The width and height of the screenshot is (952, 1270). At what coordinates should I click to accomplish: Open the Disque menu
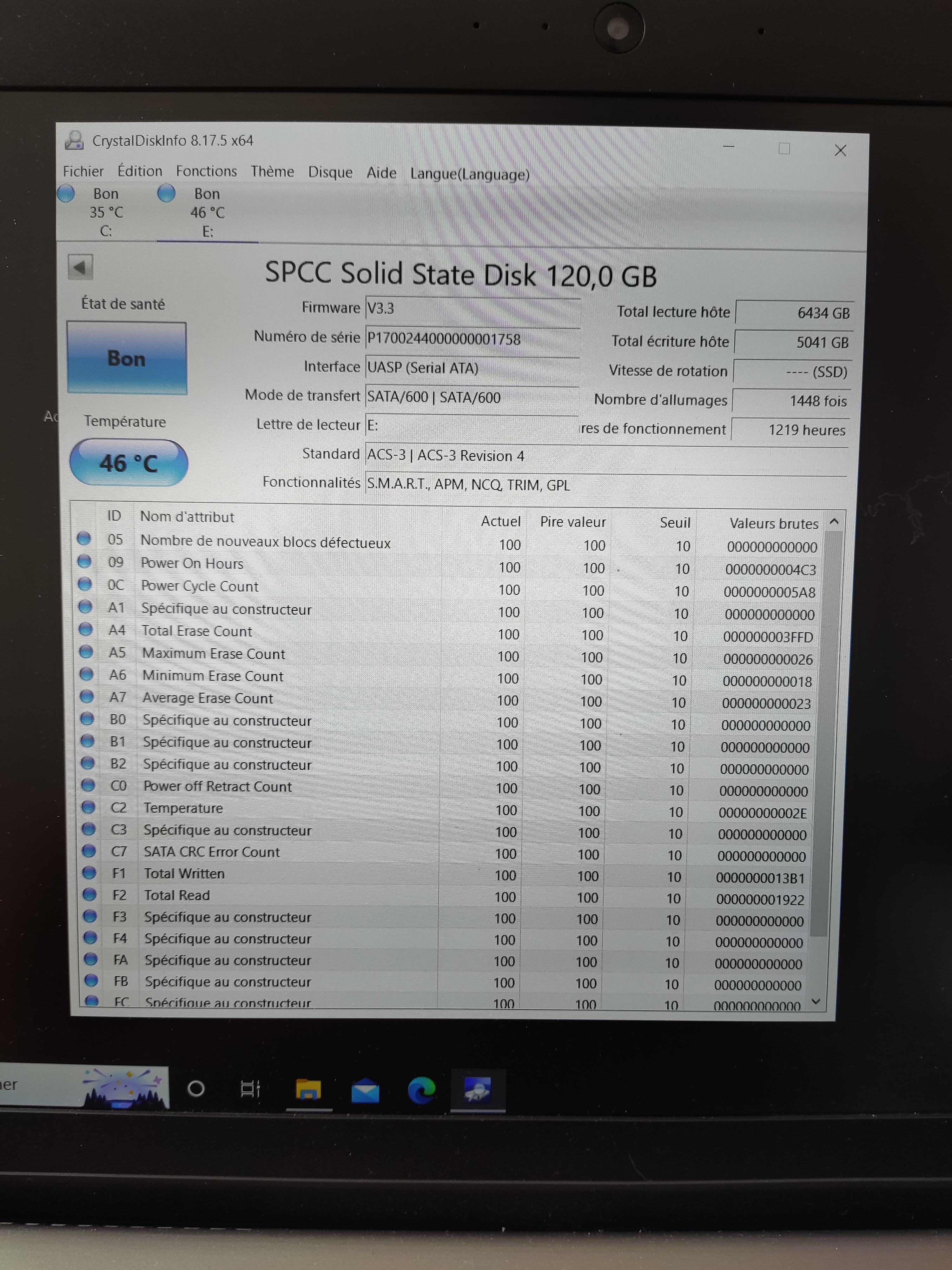pos(330,172)
